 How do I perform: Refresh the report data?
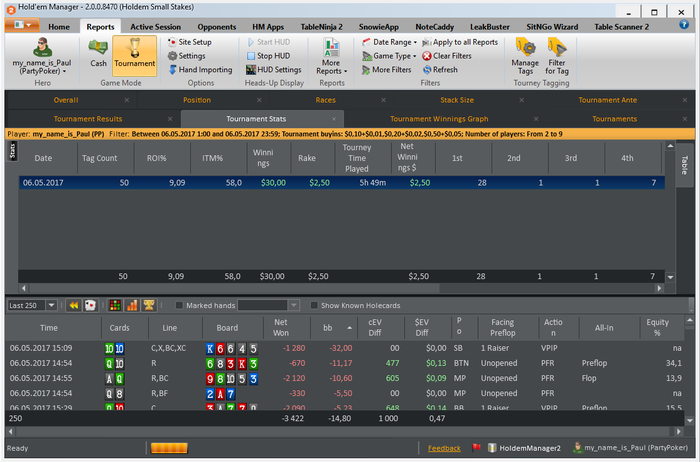click(440, 70)
